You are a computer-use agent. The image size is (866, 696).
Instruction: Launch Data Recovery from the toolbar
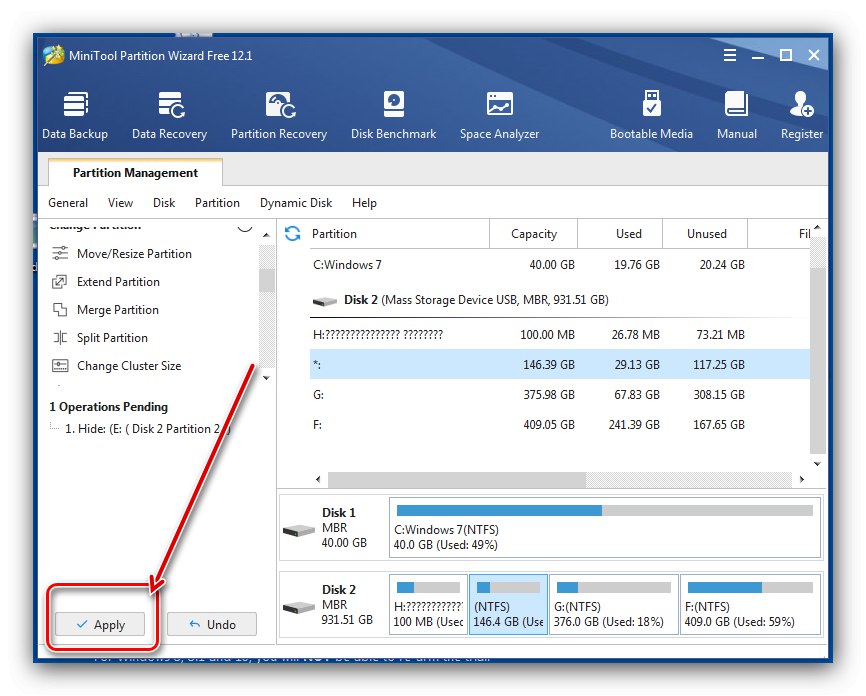click(169, 115)
